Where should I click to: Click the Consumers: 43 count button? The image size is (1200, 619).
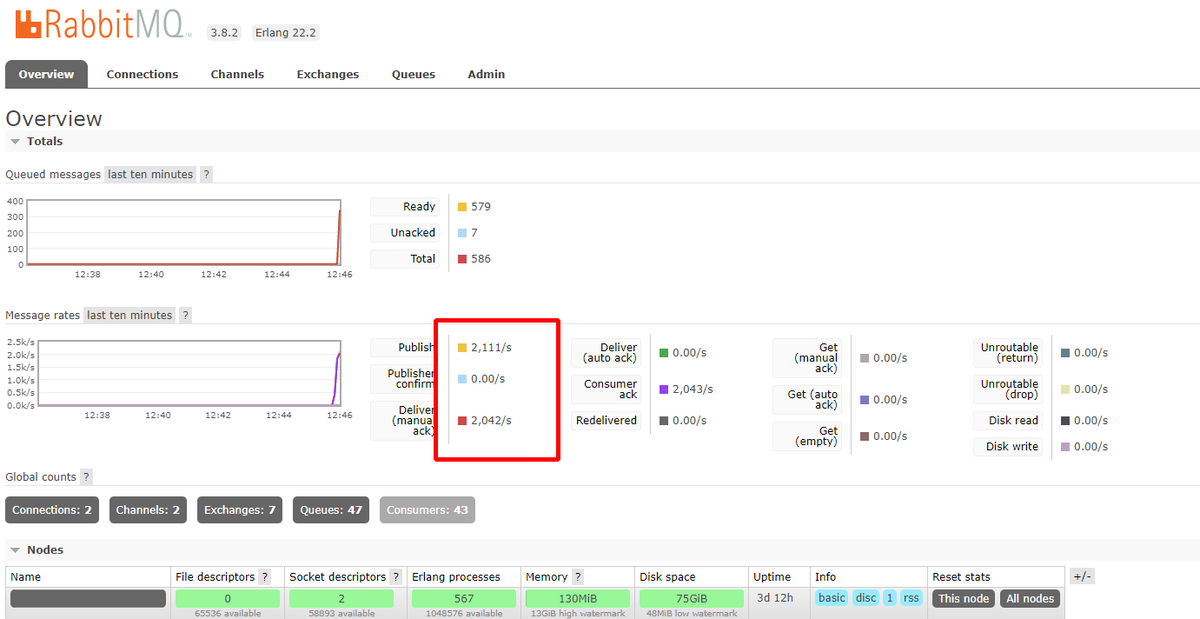[x=427, y=510]
